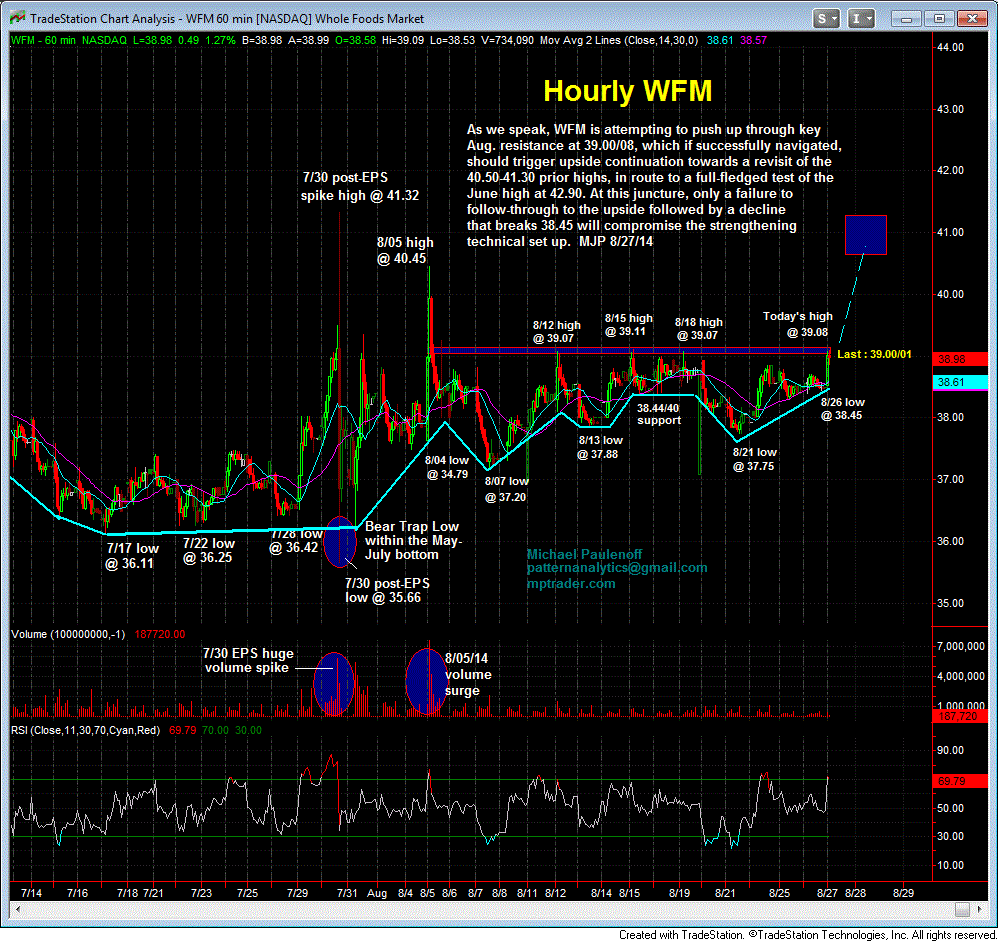Click the 42.00 price axis label
The width and height of the screenshot is (998, 941).
pos(950,171)
